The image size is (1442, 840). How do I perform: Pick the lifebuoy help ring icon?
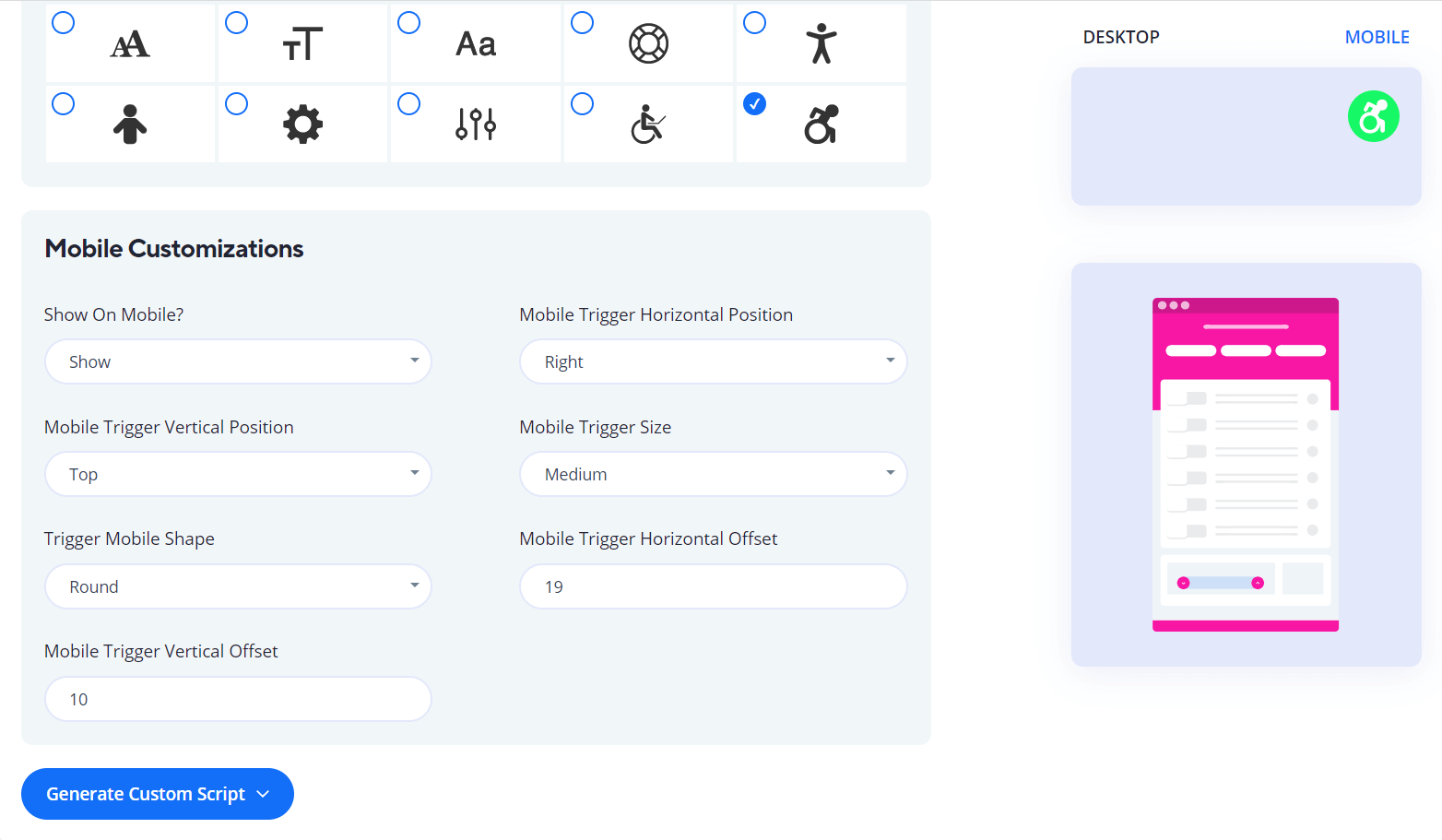(x=648, y=44)
